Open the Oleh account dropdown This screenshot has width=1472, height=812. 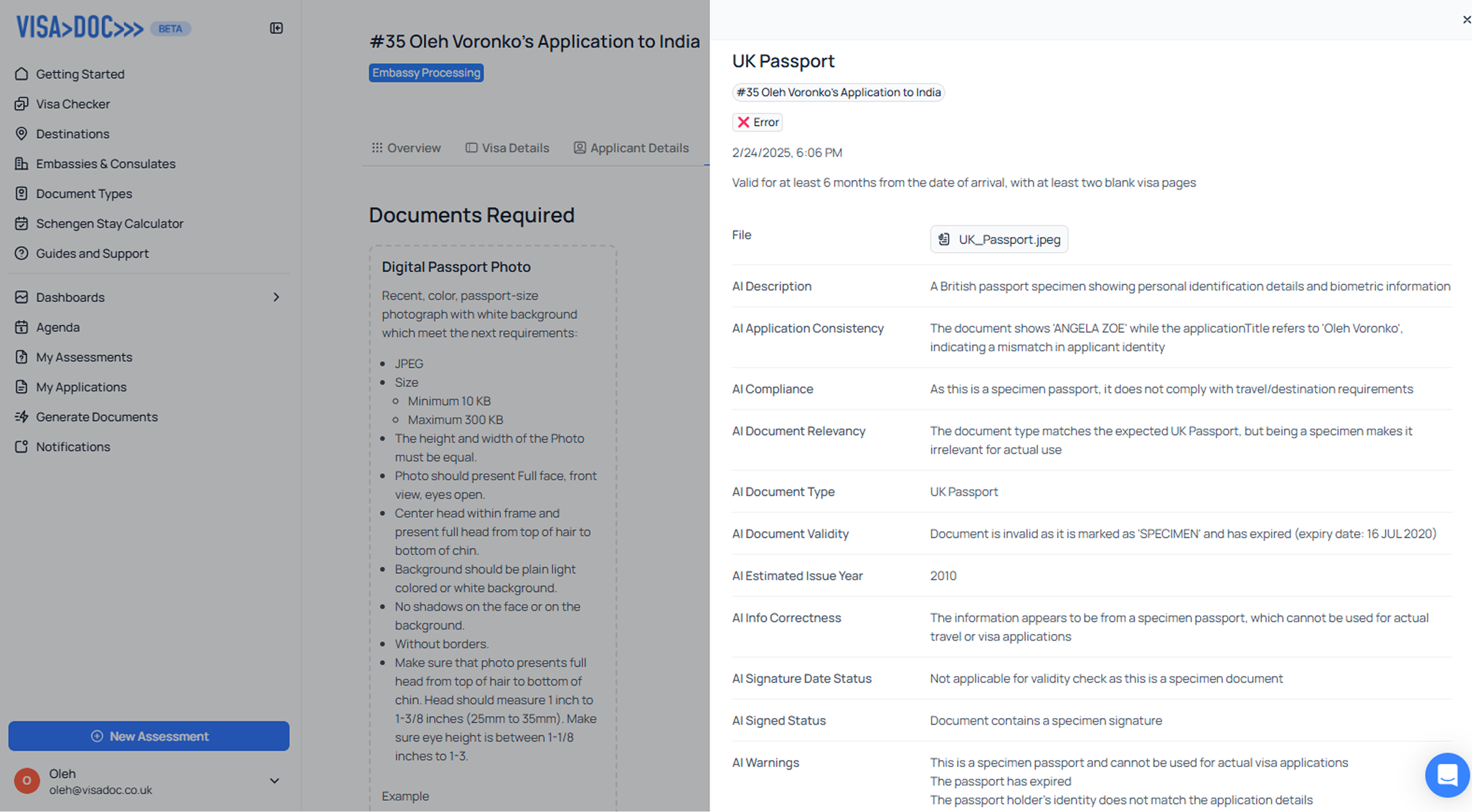[274, 781]
